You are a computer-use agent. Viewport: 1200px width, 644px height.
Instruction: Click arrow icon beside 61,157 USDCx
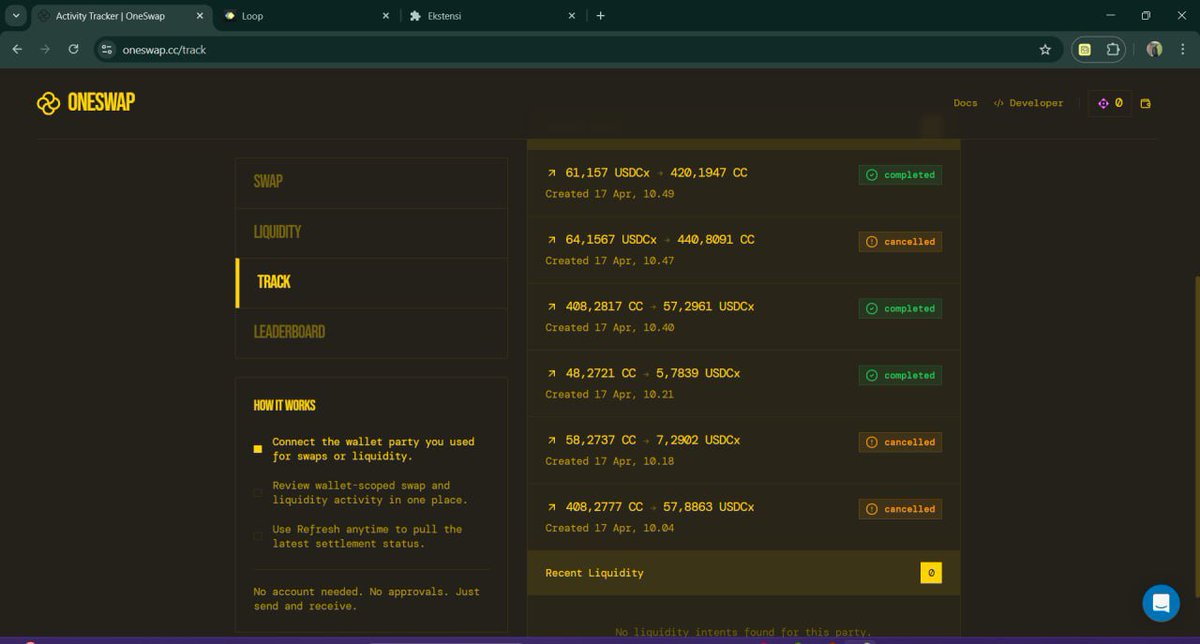551,173
